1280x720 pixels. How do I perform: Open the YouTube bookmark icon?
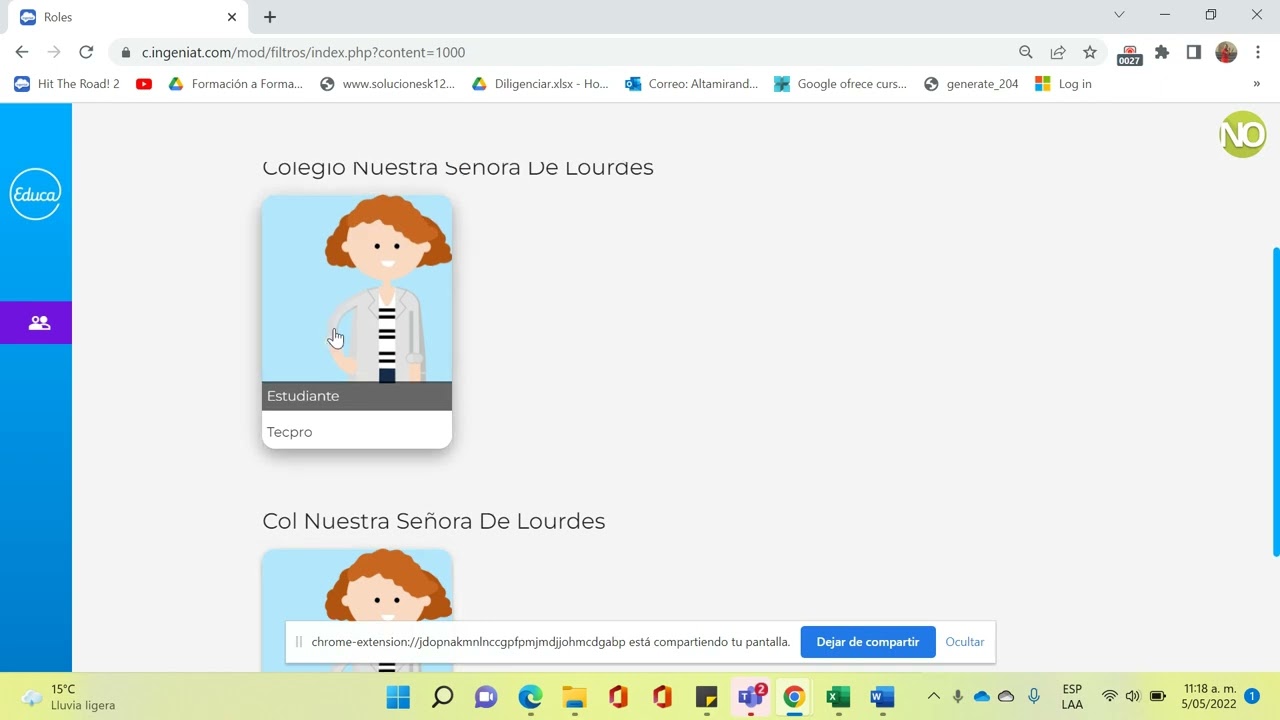pyautogui.click(x=144, y=84)
